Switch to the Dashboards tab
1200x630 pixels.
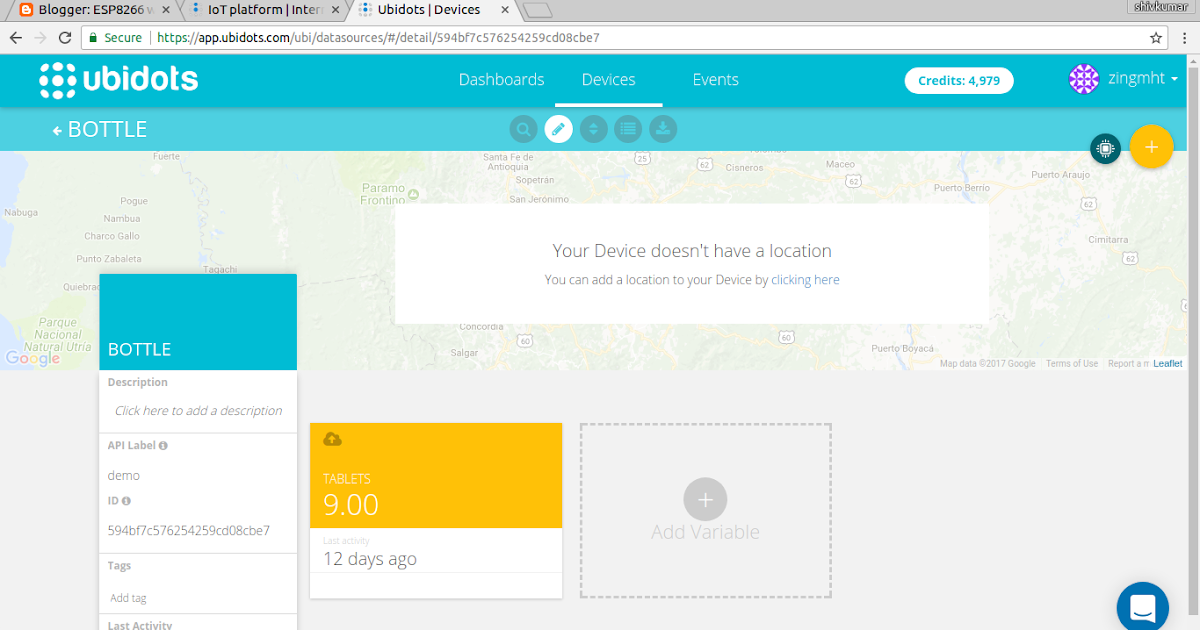[501, 79]
